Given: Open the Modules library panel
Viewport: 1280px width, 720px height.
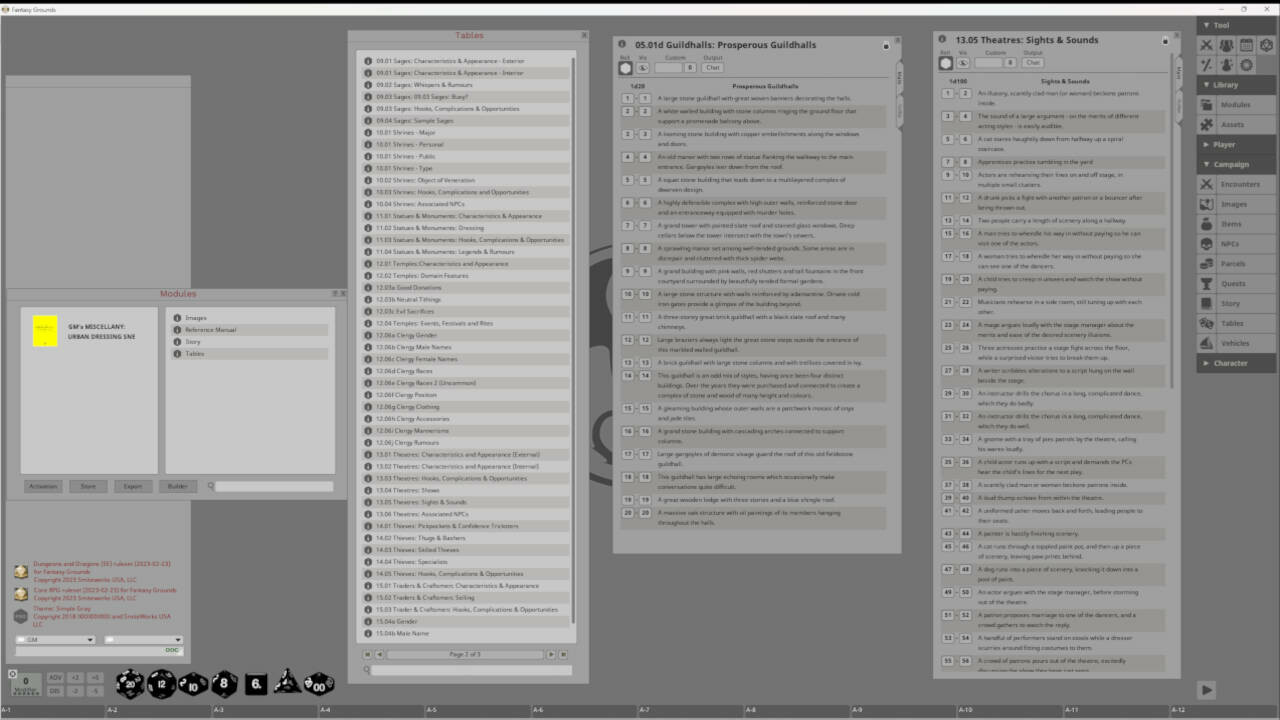Looking at the screenshot, I should [1236, 104].
